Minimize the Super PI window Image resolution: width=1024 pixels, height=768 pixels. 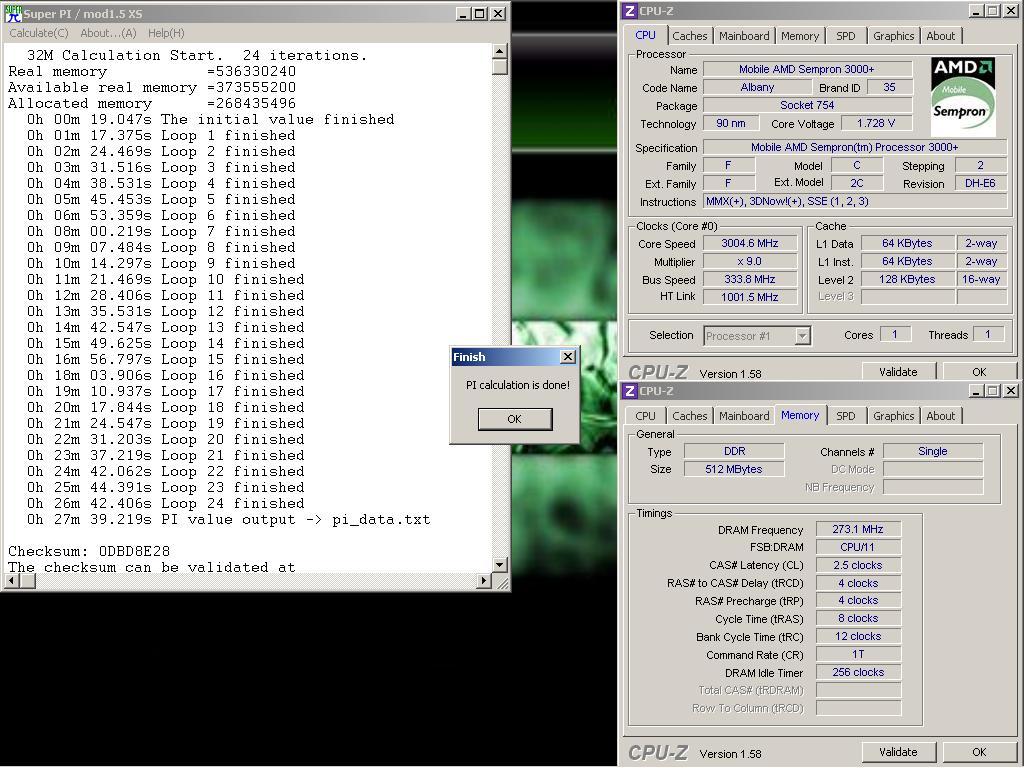tap(462, 14)
